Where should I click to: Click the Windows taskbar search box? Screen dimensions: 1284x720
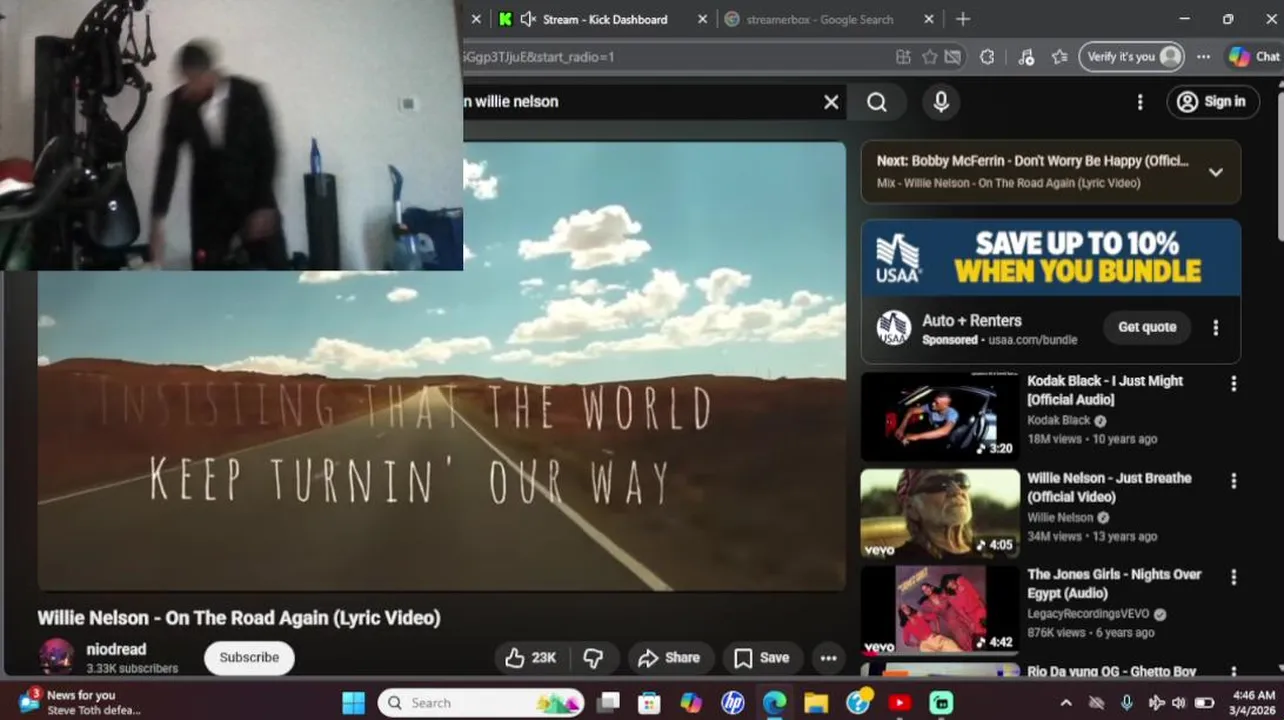pyautogui.click(x=481, y=703)
